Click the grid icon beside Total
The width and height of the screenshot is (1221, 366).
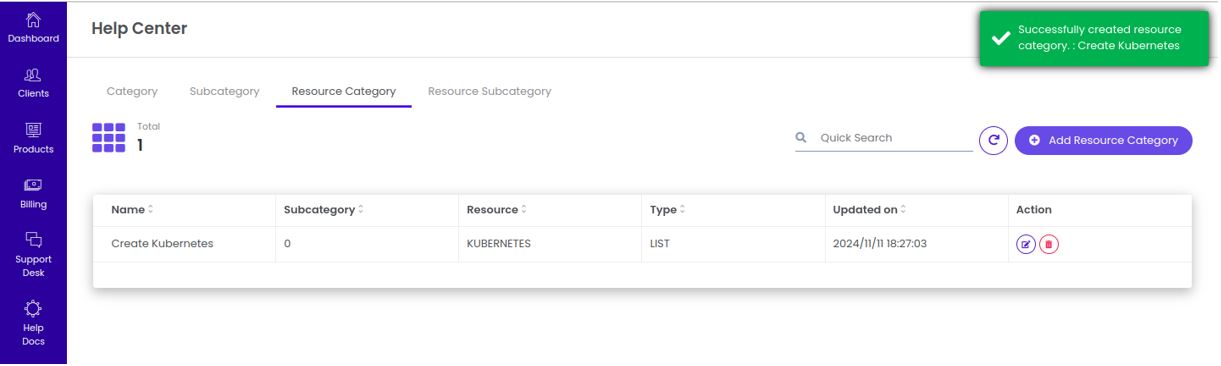tap(108, 138)
